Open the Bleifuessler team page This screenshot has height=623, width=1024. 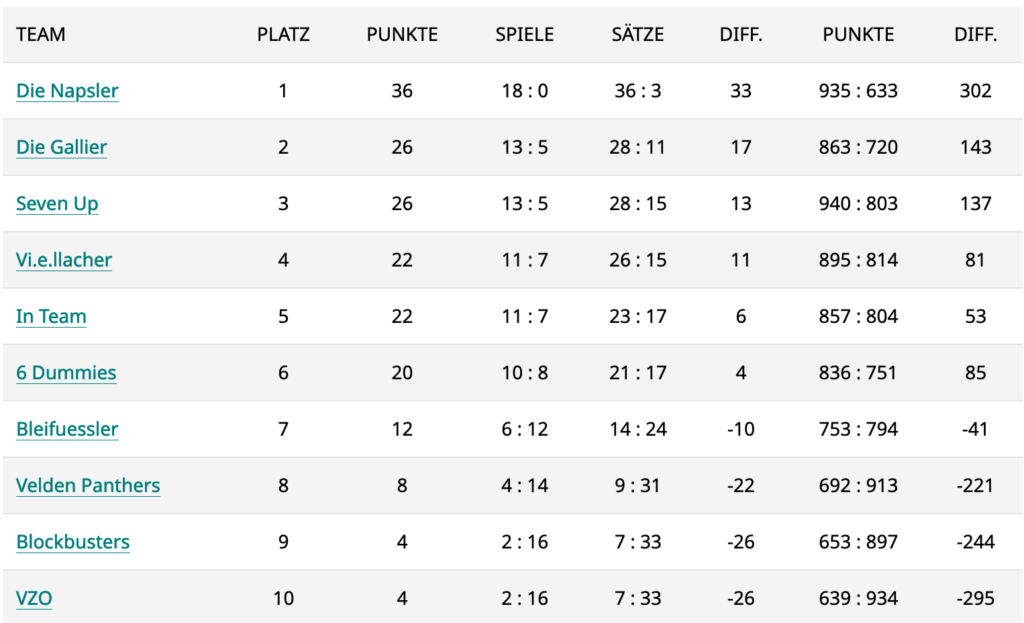tap(67, 429)
